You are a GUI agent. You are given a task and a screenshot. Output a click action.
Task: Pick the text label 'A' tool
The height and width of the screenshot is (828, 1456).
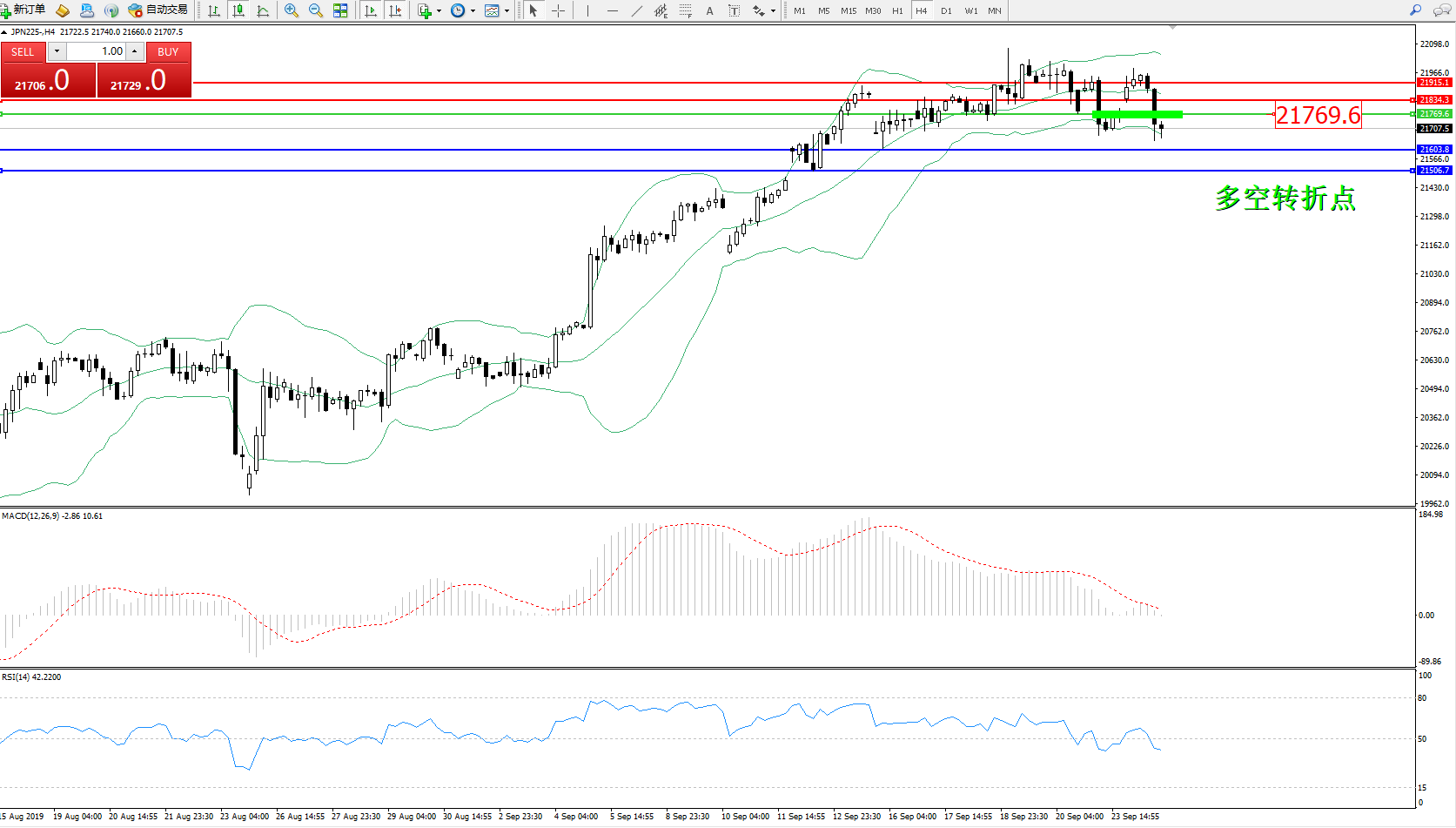709,10
